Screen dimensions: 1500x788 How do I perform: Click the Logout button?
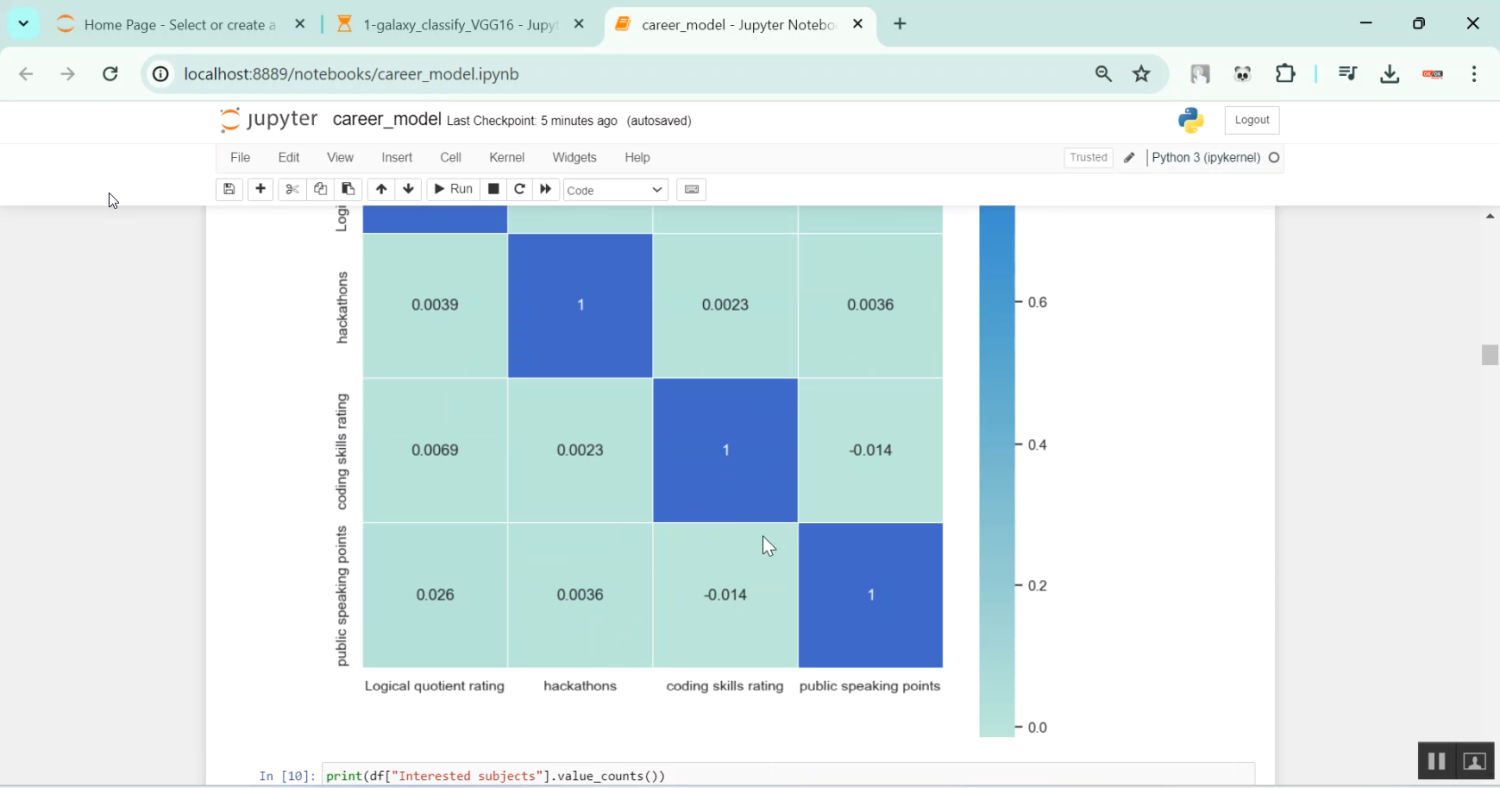1251,120
